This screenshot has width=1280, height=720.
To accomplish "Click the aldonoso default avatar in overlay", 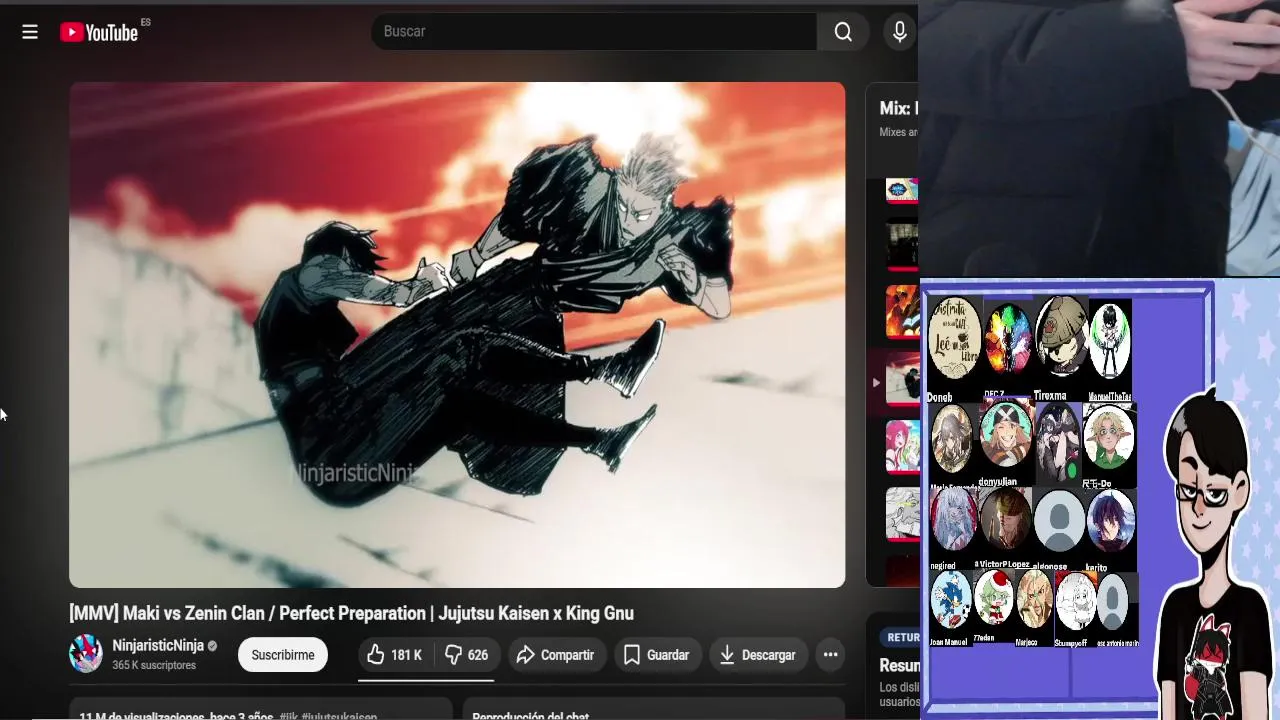I will [x=1059, y=521].
